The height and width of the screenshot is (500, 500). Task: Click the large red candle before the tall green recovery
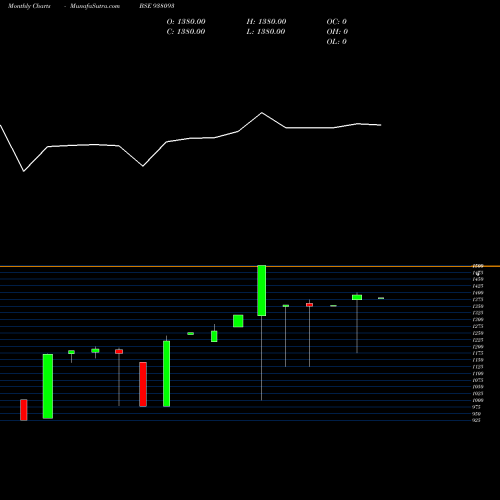coord(143,384)
